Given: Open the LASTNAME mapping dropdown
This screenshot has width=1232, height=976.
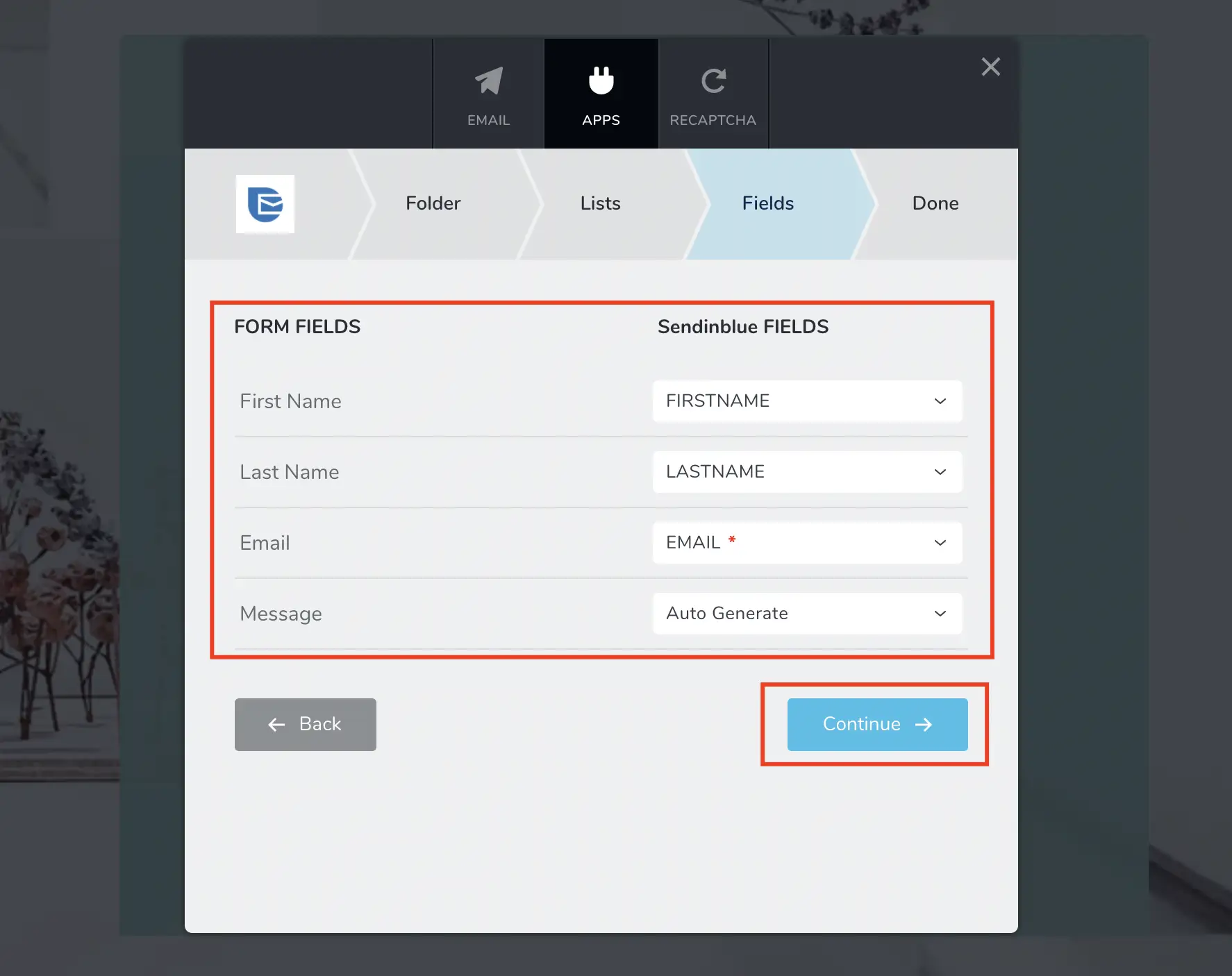Looking at the screenshot, I should coord(807,472).
